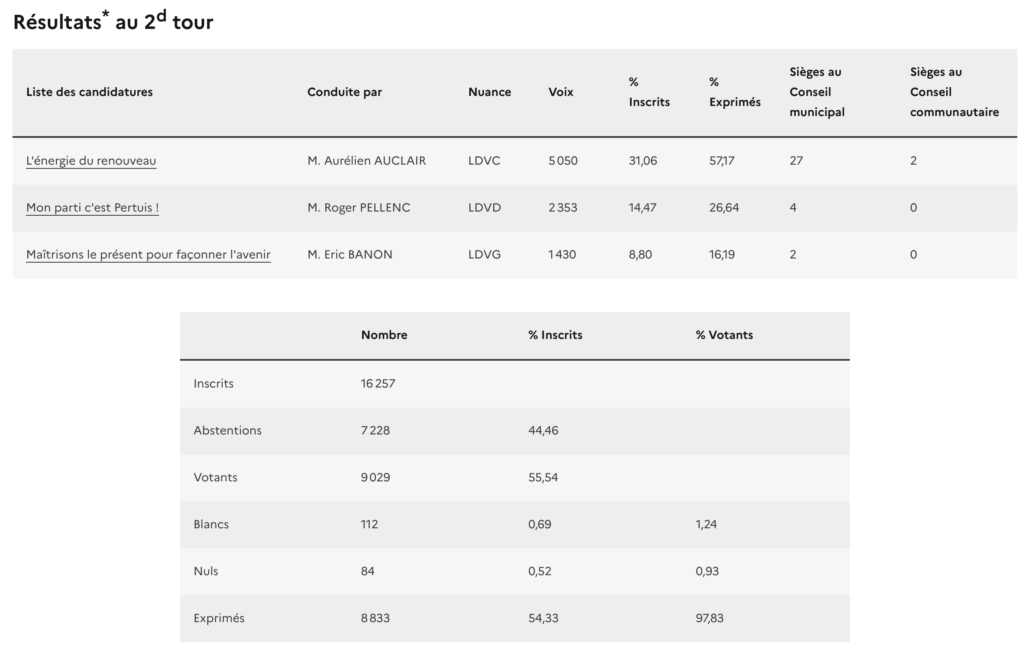
Task: Click the % Votants column header
Action: click(x=724, y=335)
